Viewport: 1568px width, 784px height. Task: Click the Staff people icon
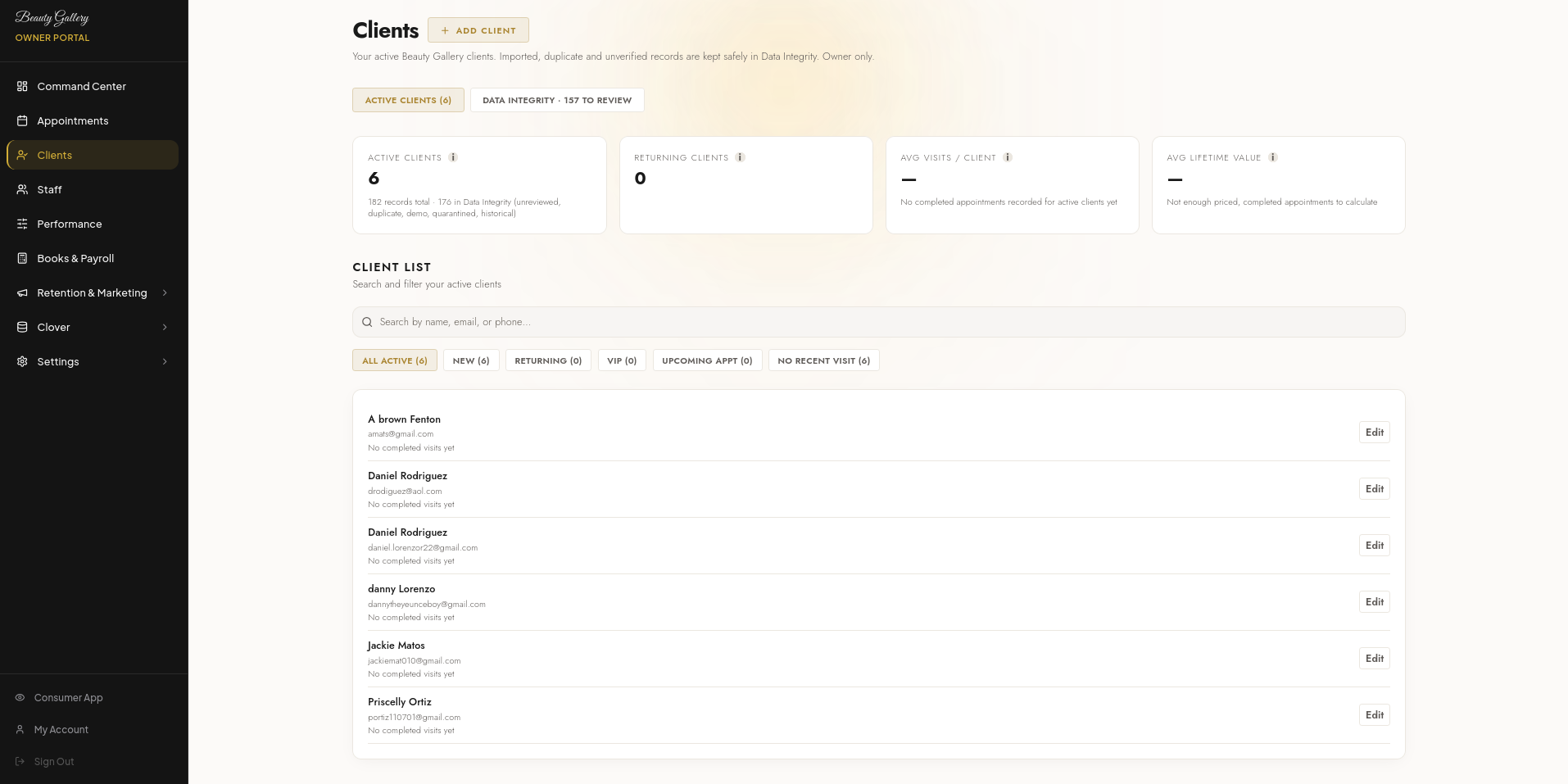(x=22, y=189)
